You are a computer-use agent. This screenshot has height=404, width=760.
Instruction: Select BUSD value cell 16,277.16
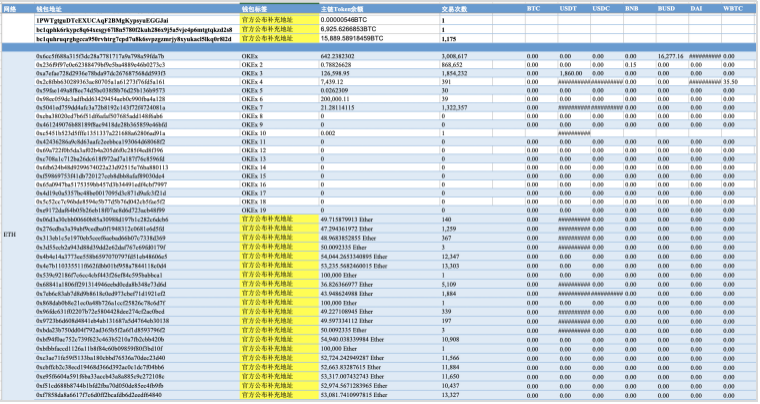[670, 56]
